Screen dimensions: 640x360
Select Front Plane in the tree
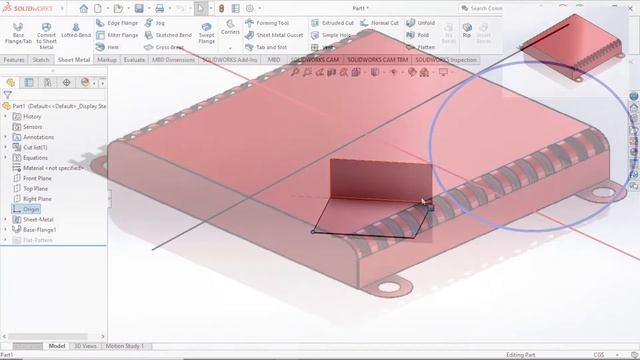point(32,178)
